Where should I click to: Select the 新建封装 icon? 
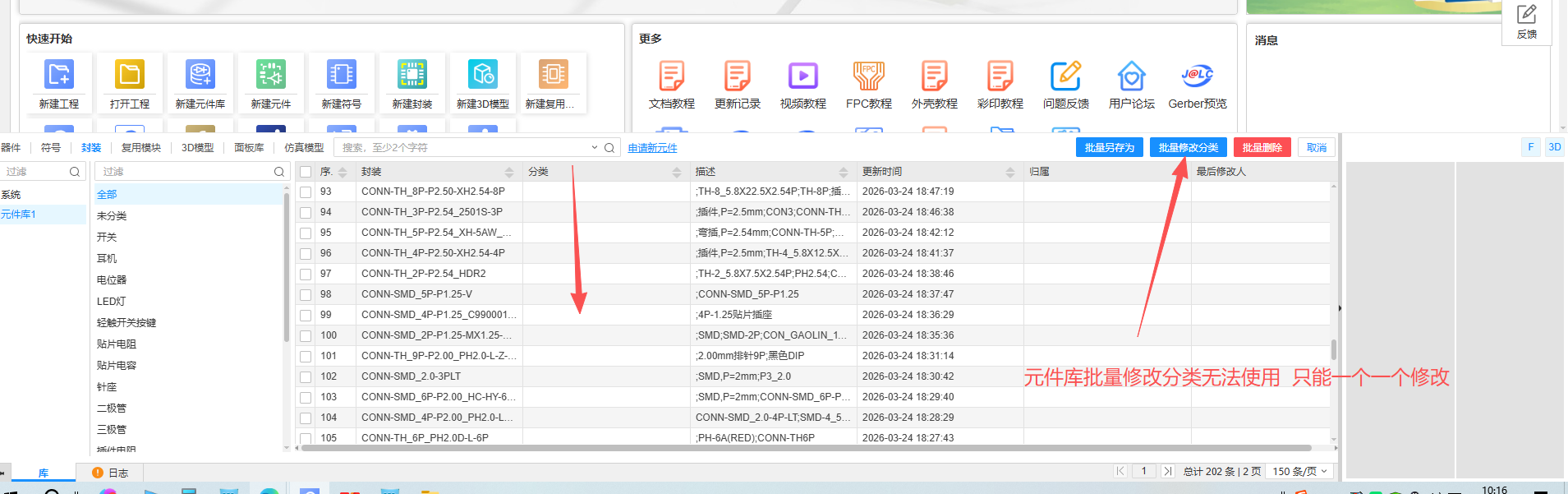[x=412, y=75]
